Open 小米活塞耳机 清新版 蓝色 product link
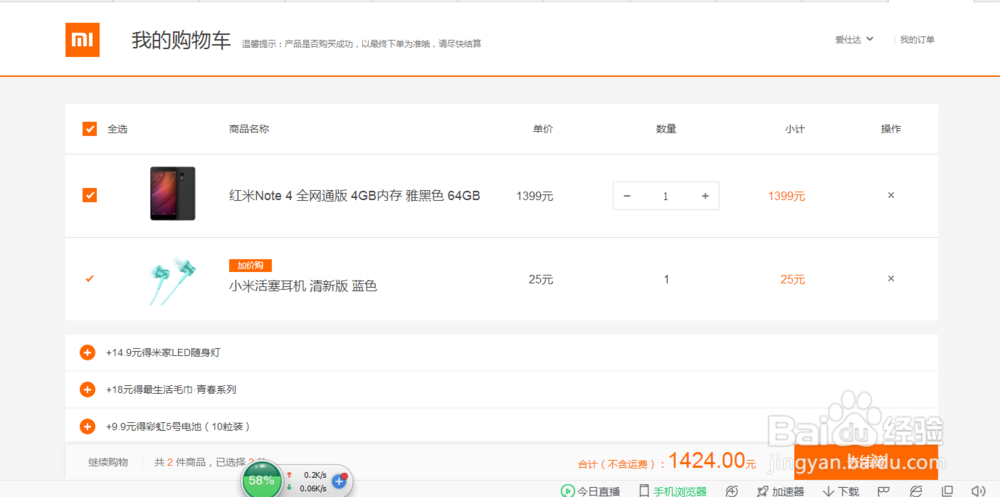1000x497 pixels. click(303, 286)
